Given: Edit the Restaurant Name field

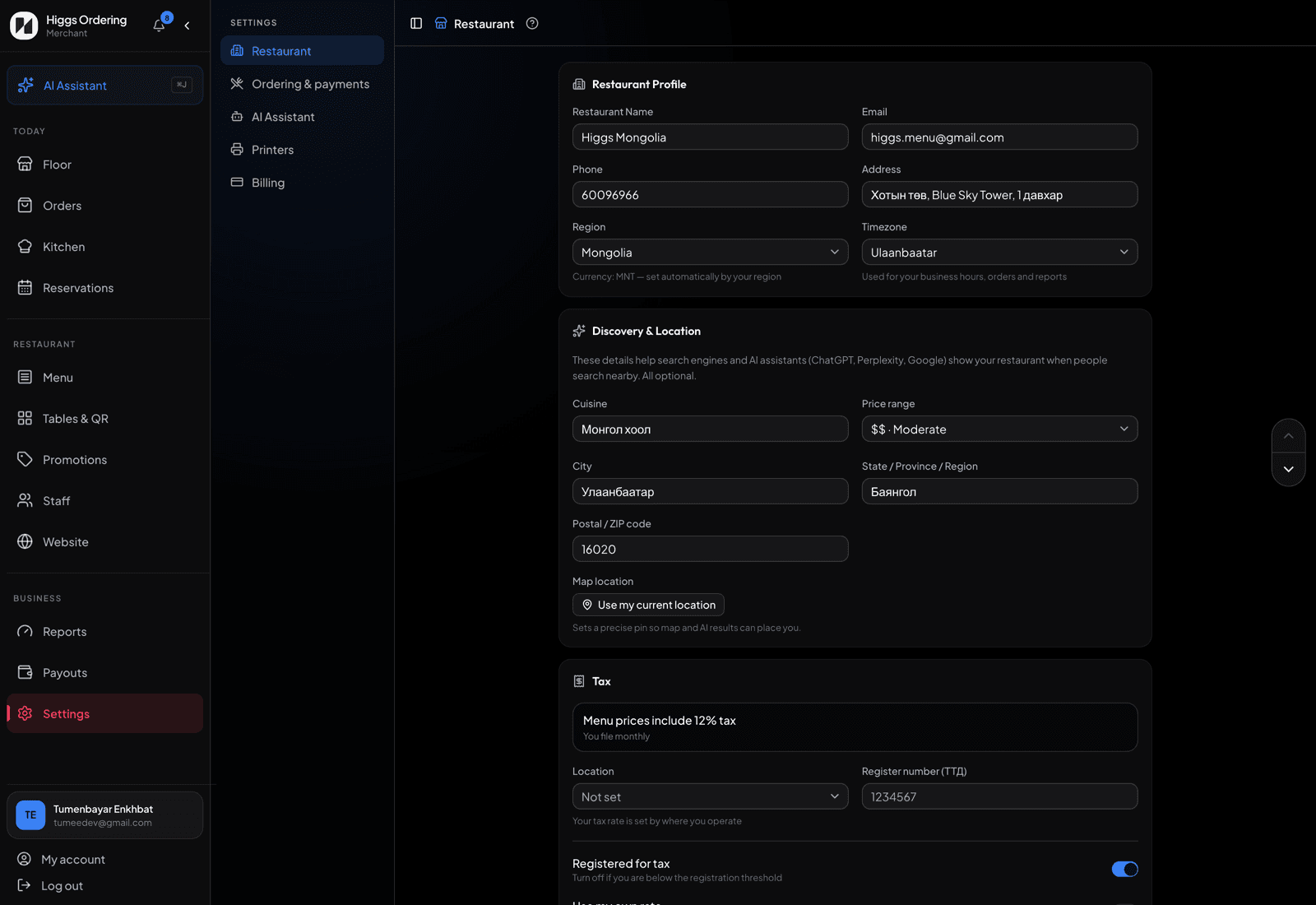Looking at the screenshot, I should [x=710, y=137].
